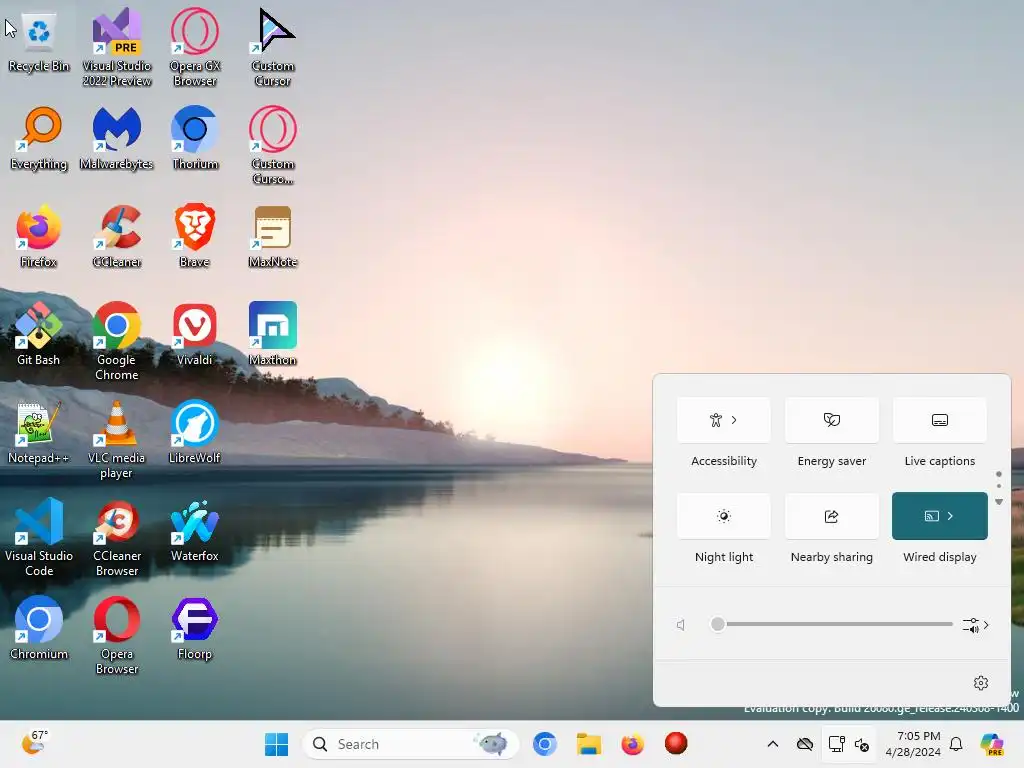
Task: Click the taskbar Search box
Action: (411, 744)
